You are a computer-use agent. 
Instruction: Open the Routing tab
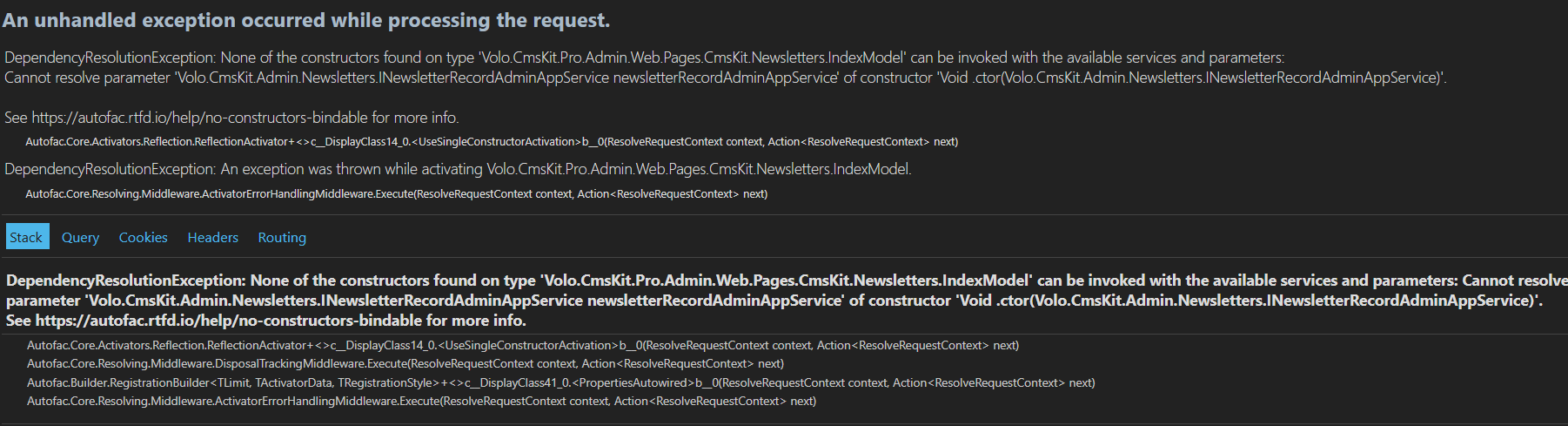[282, 237]
